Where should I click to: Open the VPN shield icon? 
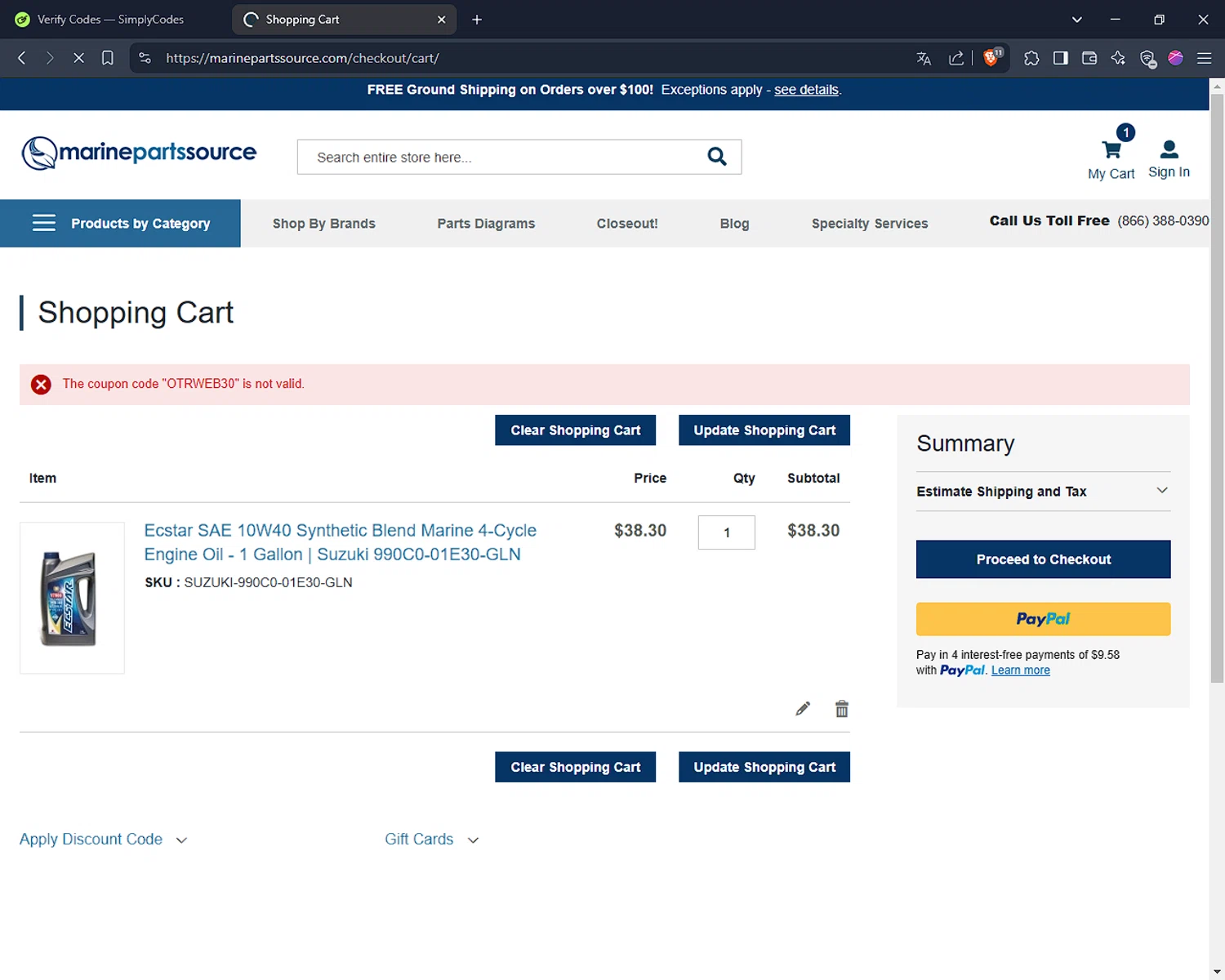click(x=1147, y=58)
